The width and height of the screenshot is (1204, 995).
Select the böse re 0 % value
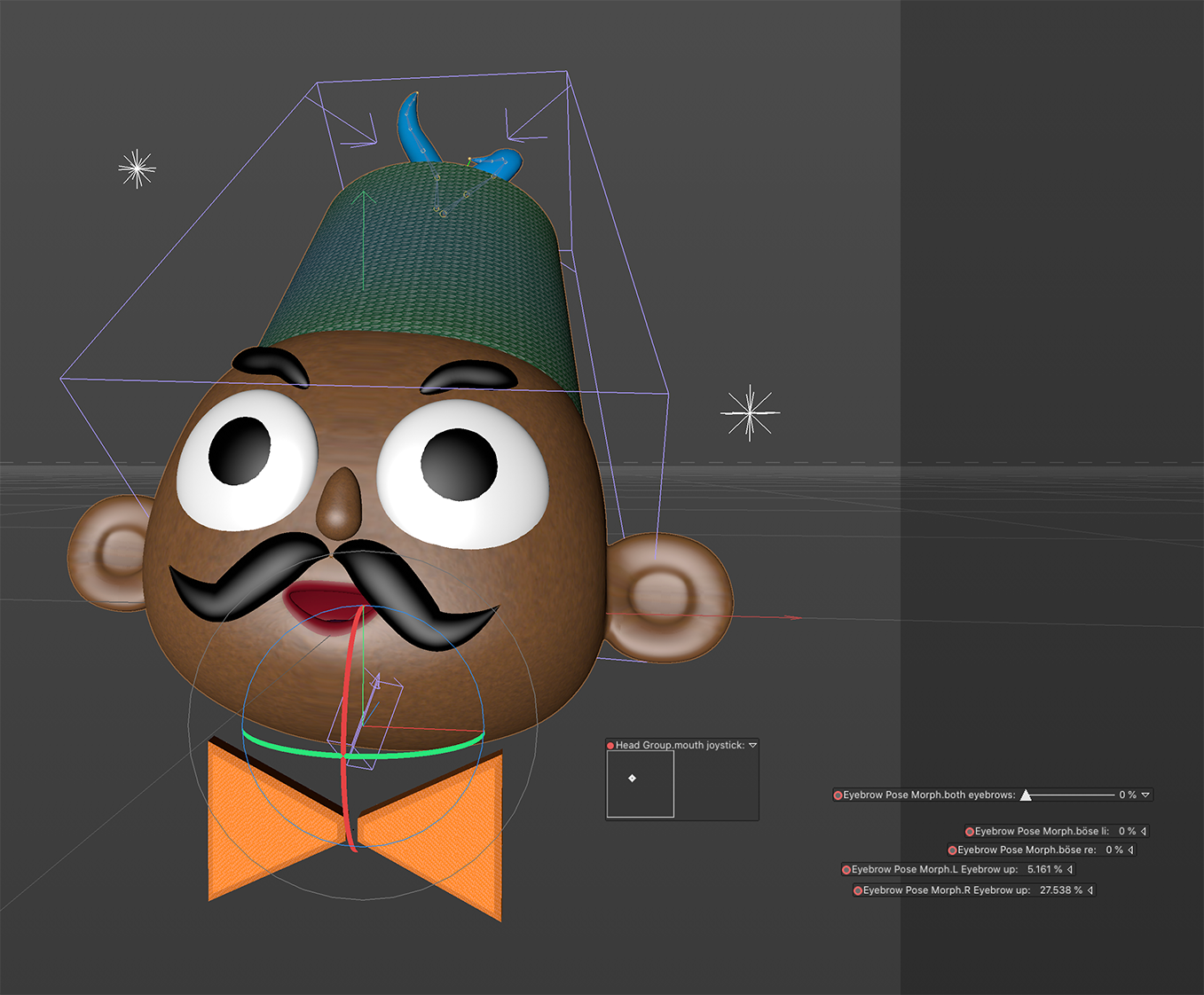click(1114, 850)
